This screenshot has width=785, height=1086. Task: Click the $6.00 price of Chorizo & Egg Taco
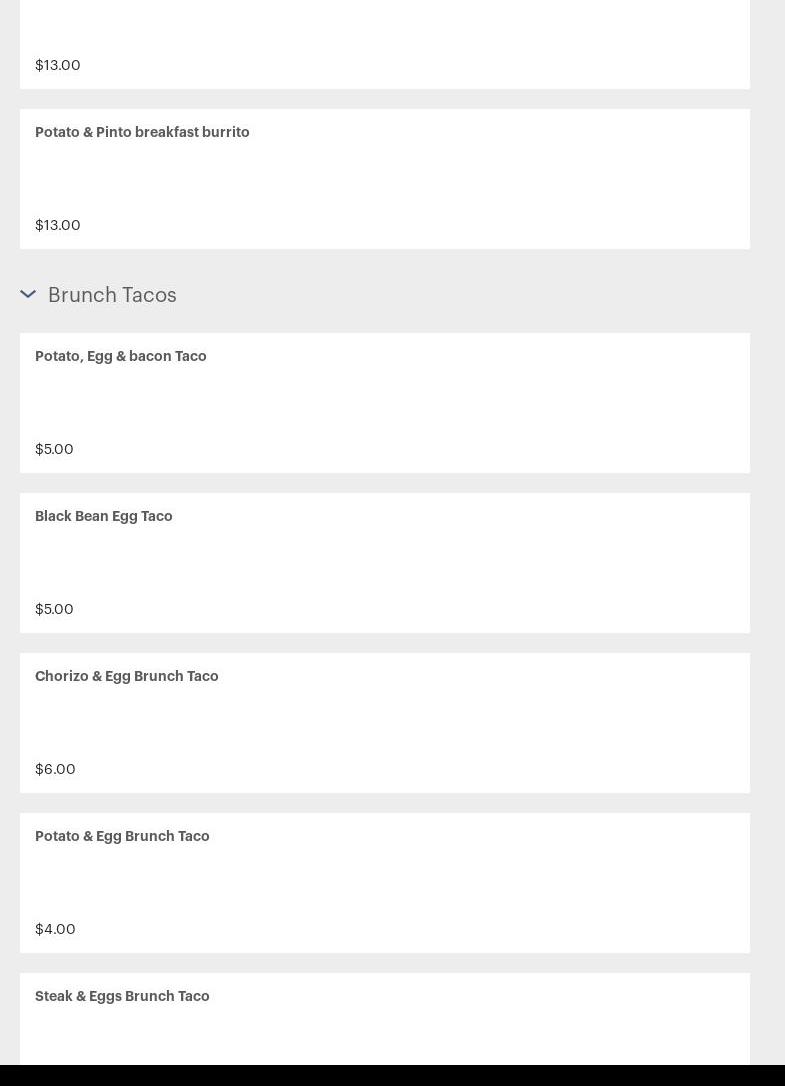pos(55,769)
